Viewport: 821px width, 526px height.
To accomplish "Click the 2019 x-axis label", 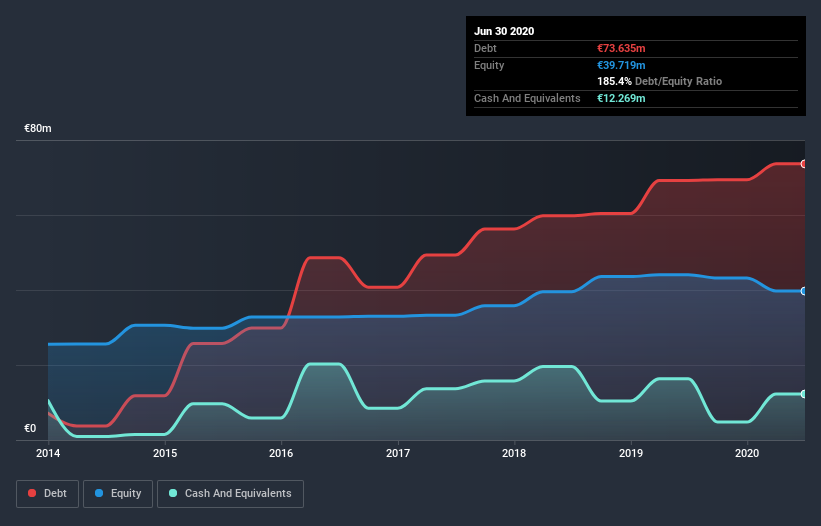I will pos(631,453).
